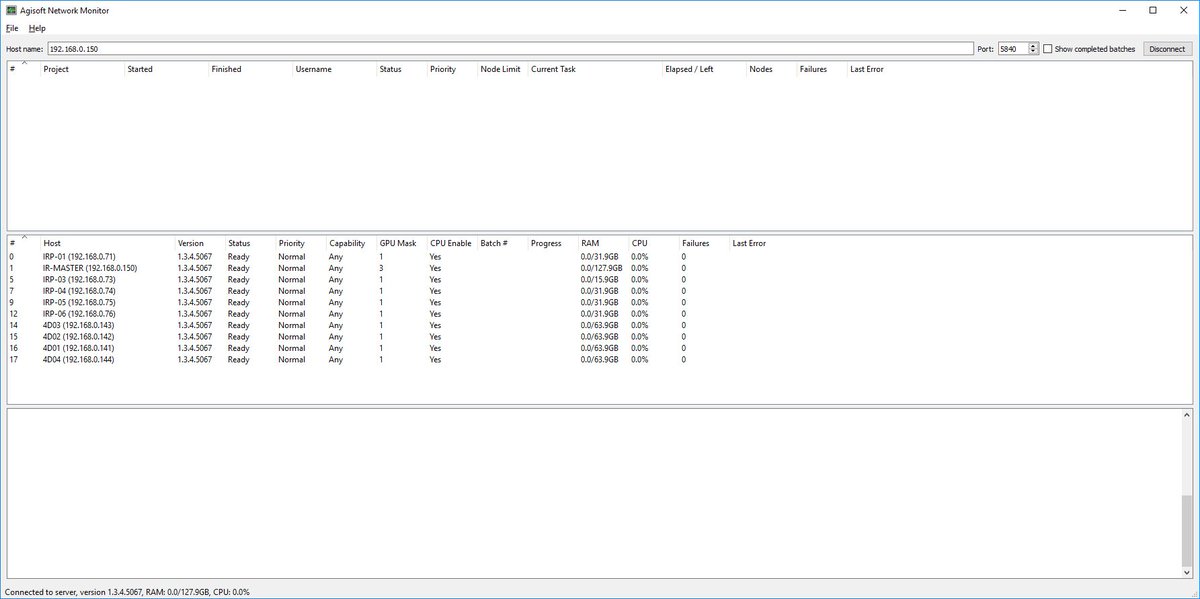Image resolution: width=1200 pixels, height=599 pixels.
Task: Select node 4D02 (192.168.0.142)
Action: [78, 337]
